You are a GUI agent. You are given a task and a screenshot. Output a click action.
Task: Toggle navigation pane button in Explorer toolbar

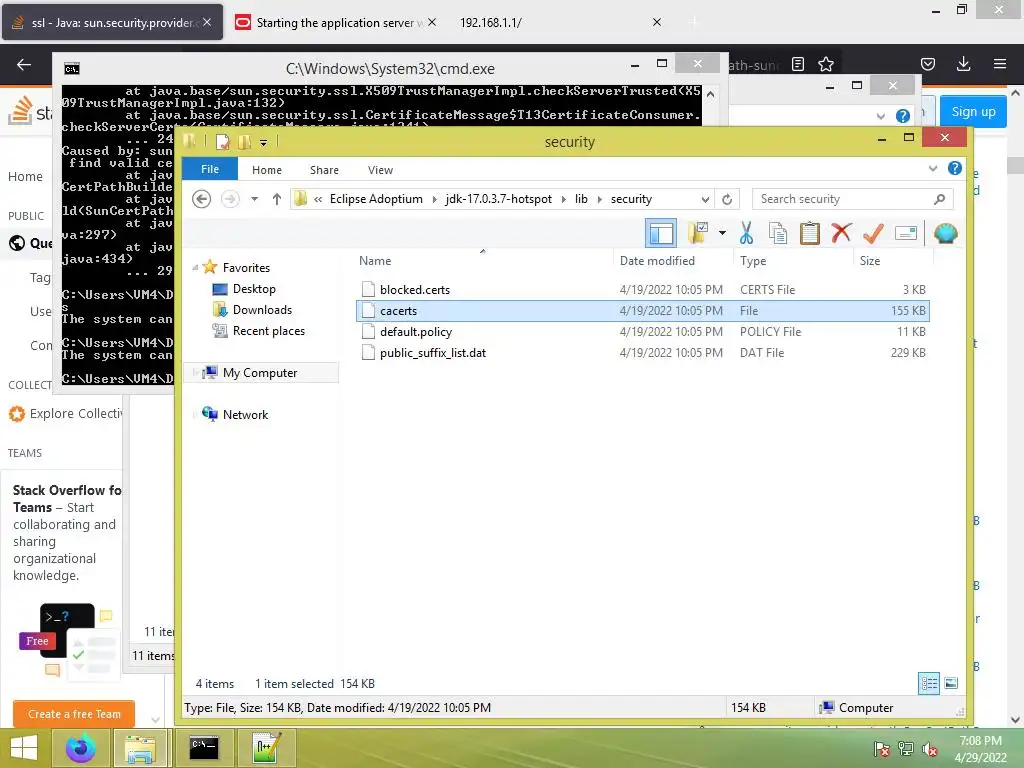661,233
